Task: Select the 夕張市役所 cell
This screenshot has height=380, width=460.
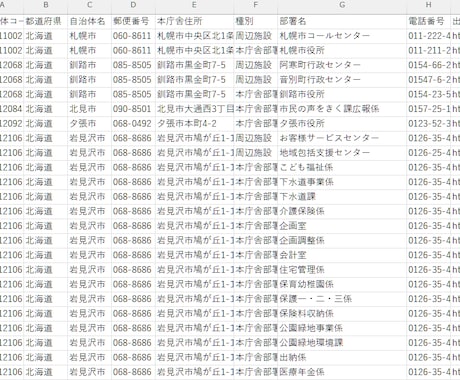Action: click(x=342, y=124)
